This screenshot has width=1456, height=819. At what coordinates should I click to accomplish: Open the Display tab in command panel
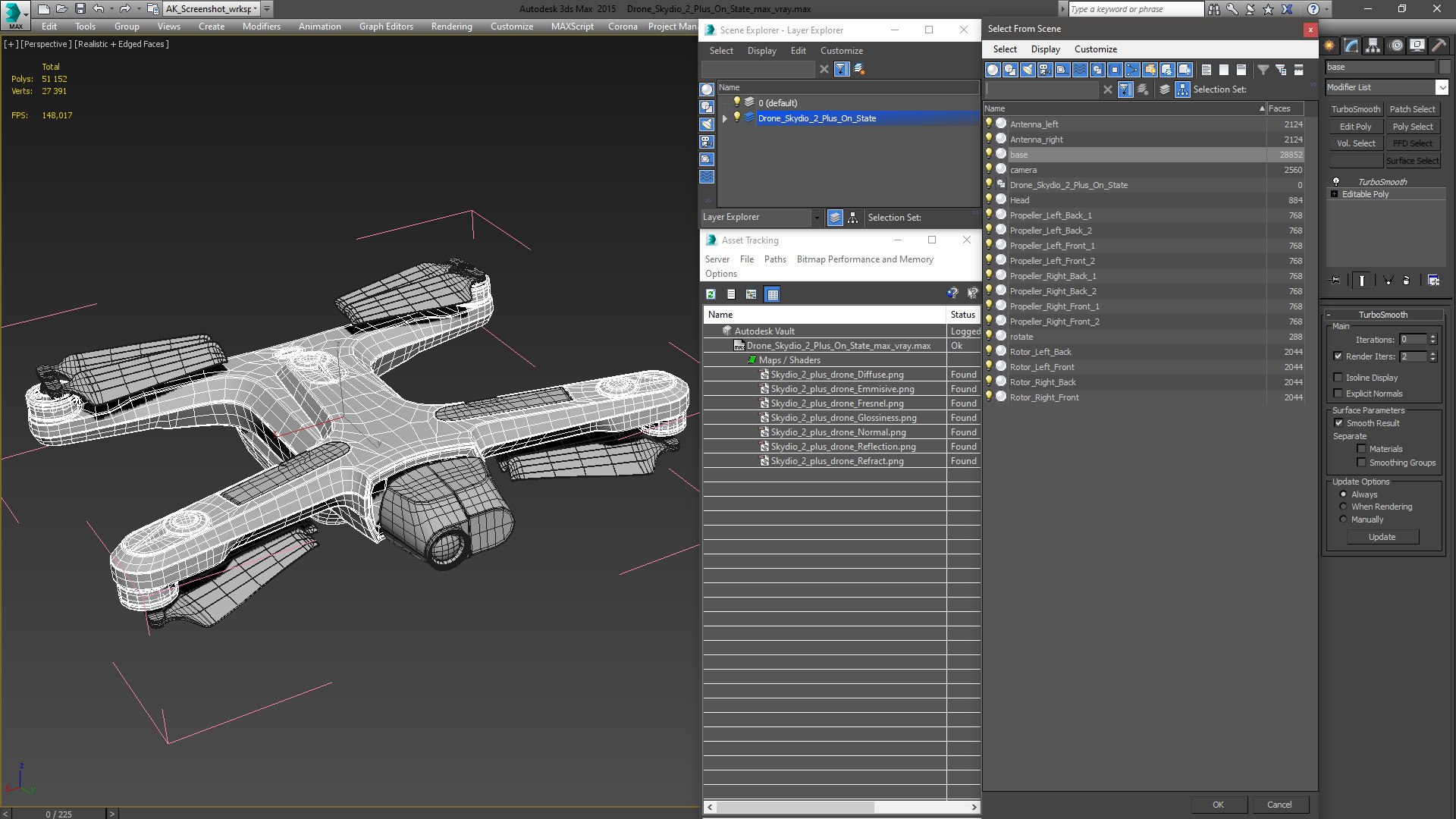coord(1417,45)
